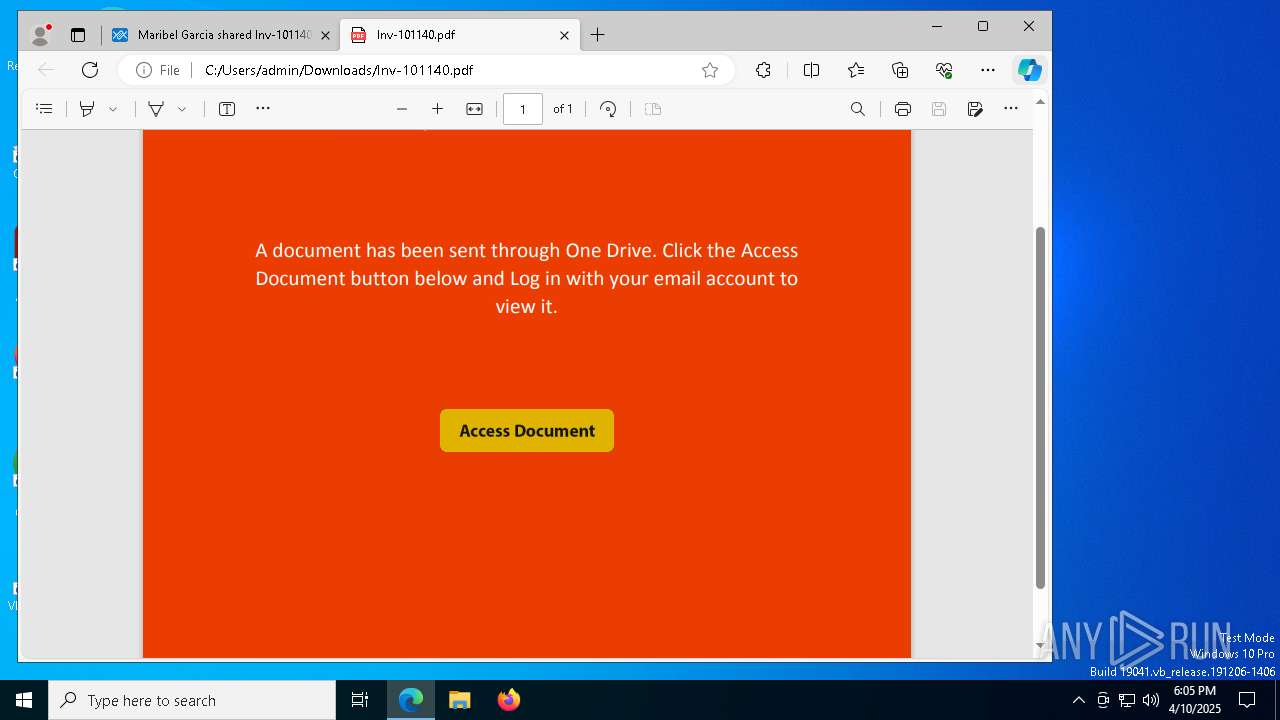Open Browser essentials heart icon
Screen dimensions: 1280x720
(944, 70)
